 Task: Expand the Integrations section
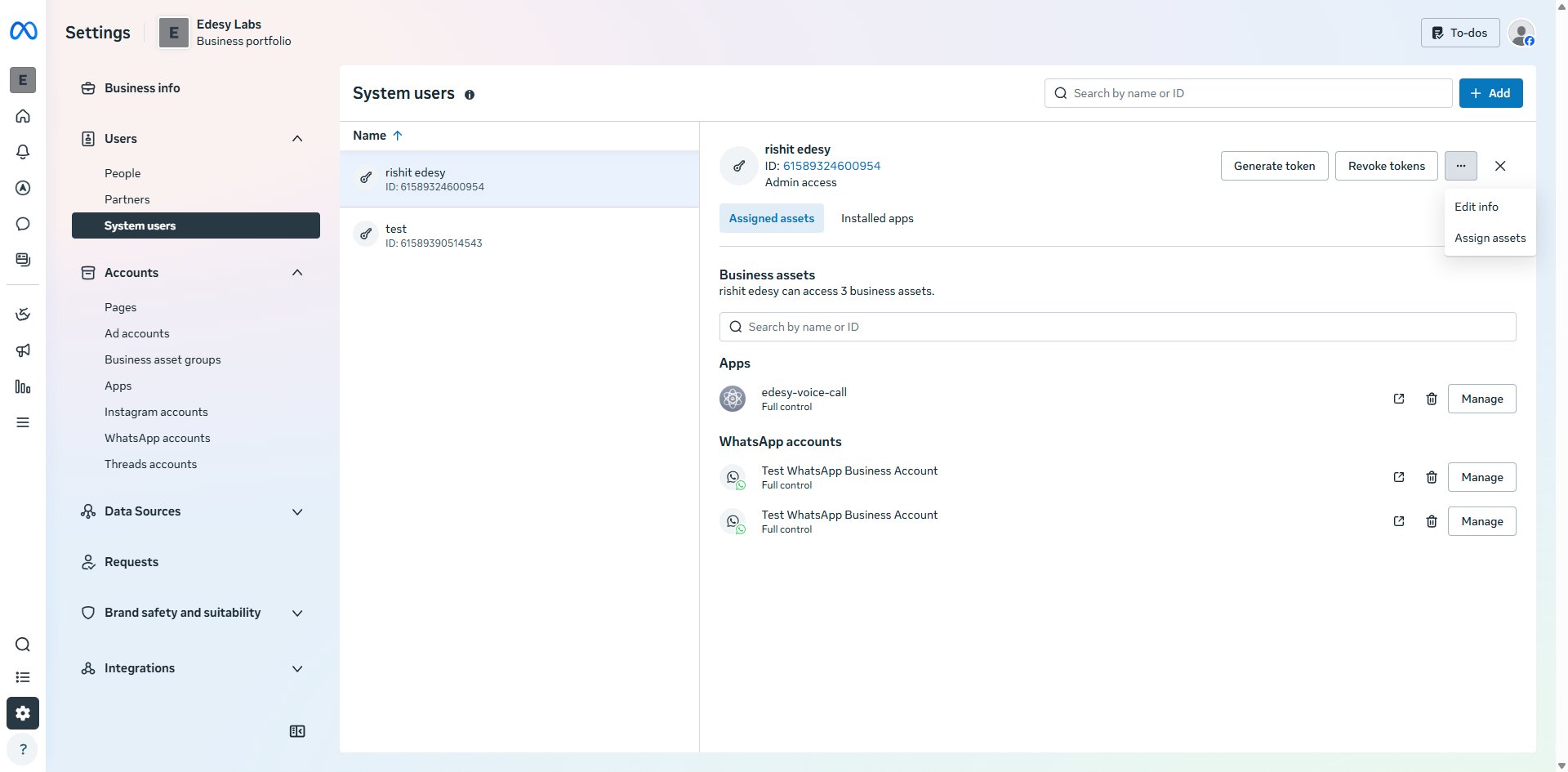(297, 668)
